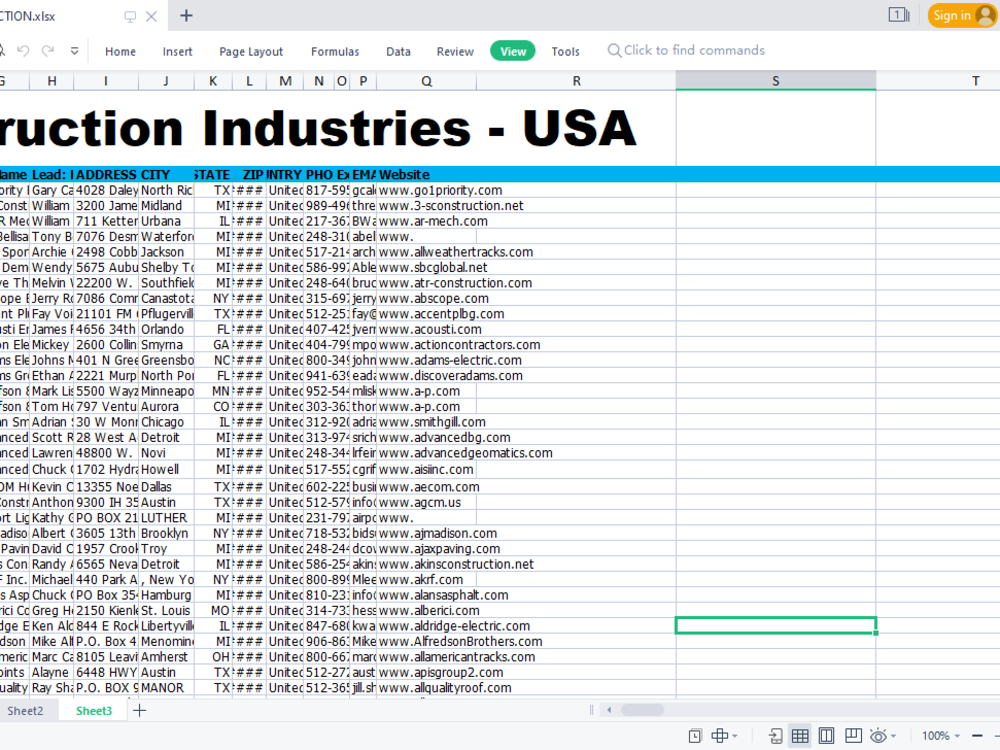
Task: Open the window count icon near Sign in
Action: point(899,15)
